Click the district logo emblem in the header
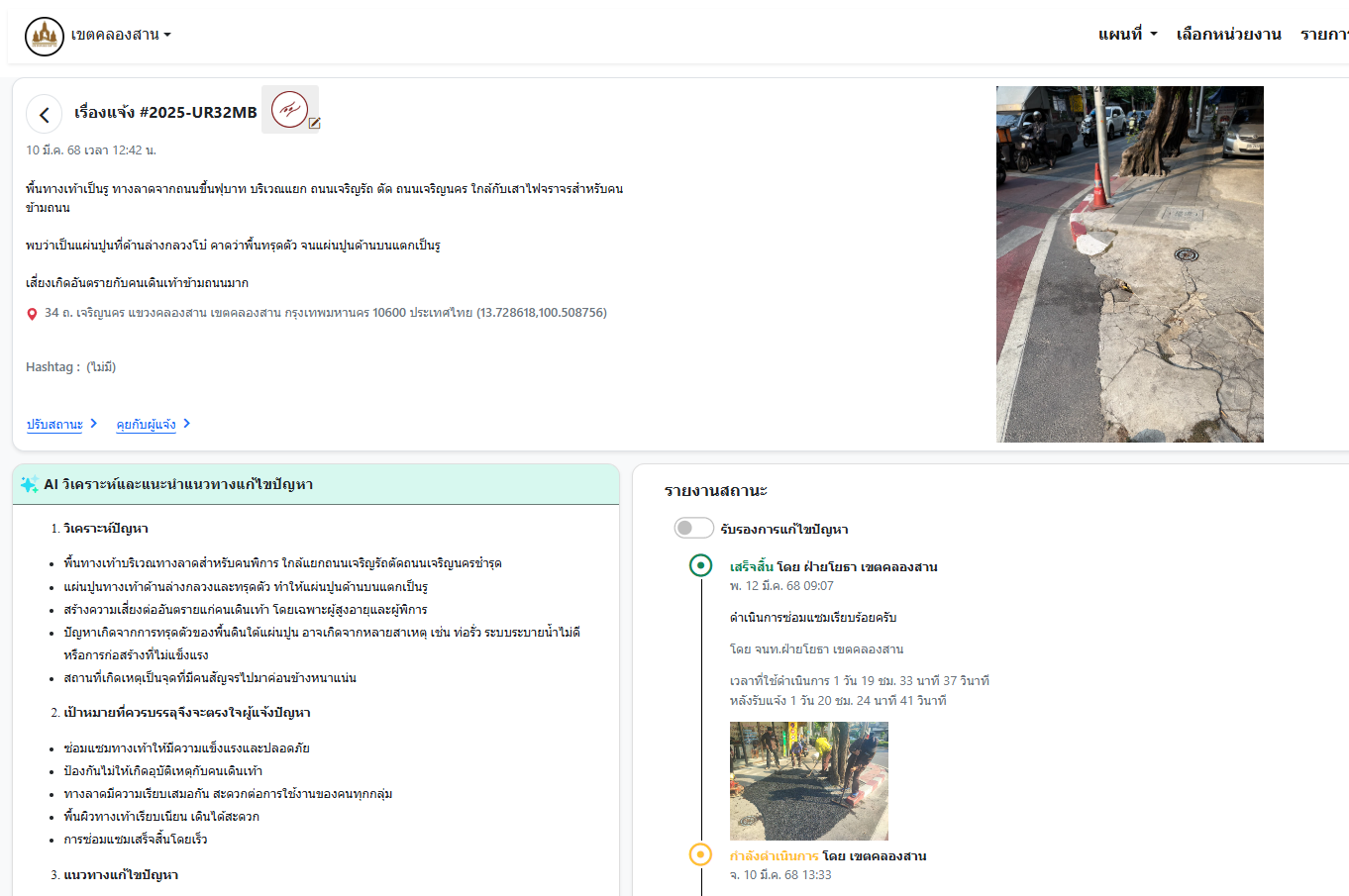1349x896 pixels. pyautogui.click(x=45, y=37)
